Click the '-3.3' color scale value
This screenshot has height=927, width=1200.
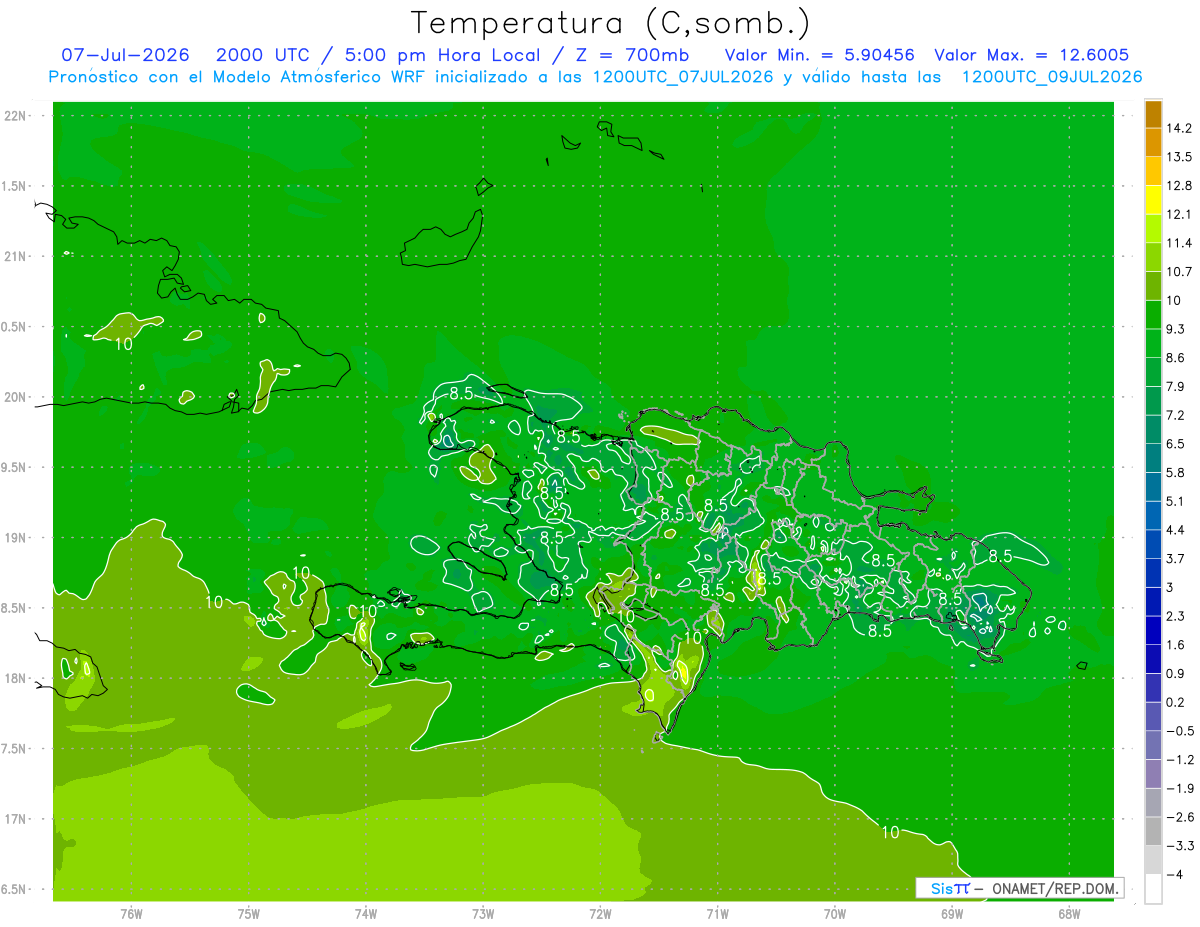[1179, 846]
